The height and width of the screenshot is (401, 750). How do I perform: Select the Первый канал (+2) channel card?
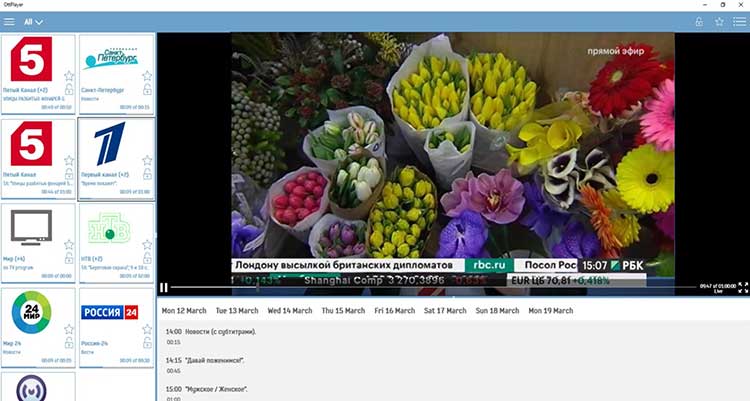click(x=116, y=158)
